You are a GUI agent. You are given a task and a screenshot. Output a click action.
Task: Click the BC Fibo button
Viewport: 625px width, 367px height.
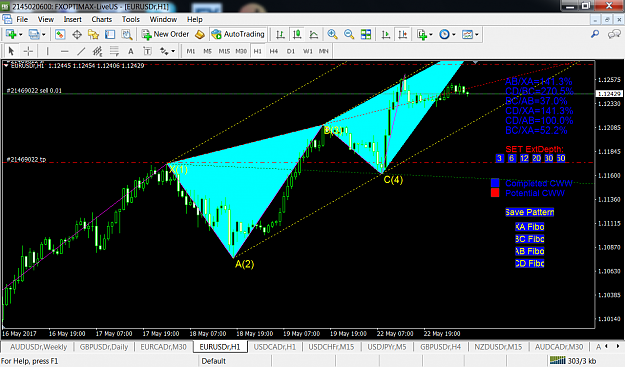[x=530, y=239]
